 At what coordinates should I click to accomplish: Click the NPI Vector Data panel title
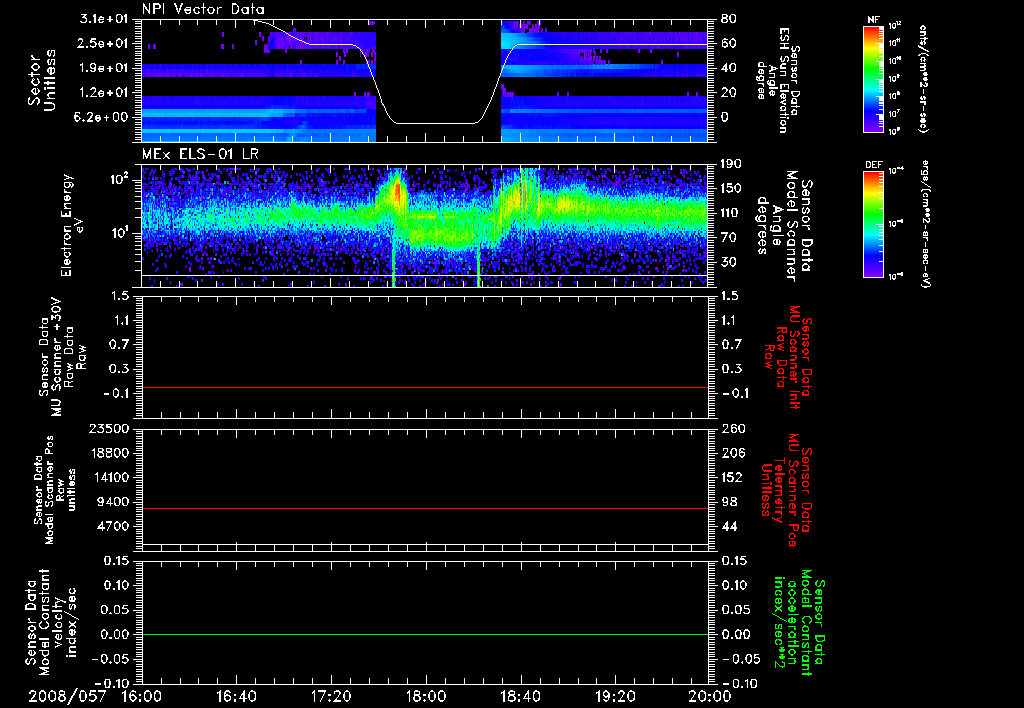click(x=203, y=9)
